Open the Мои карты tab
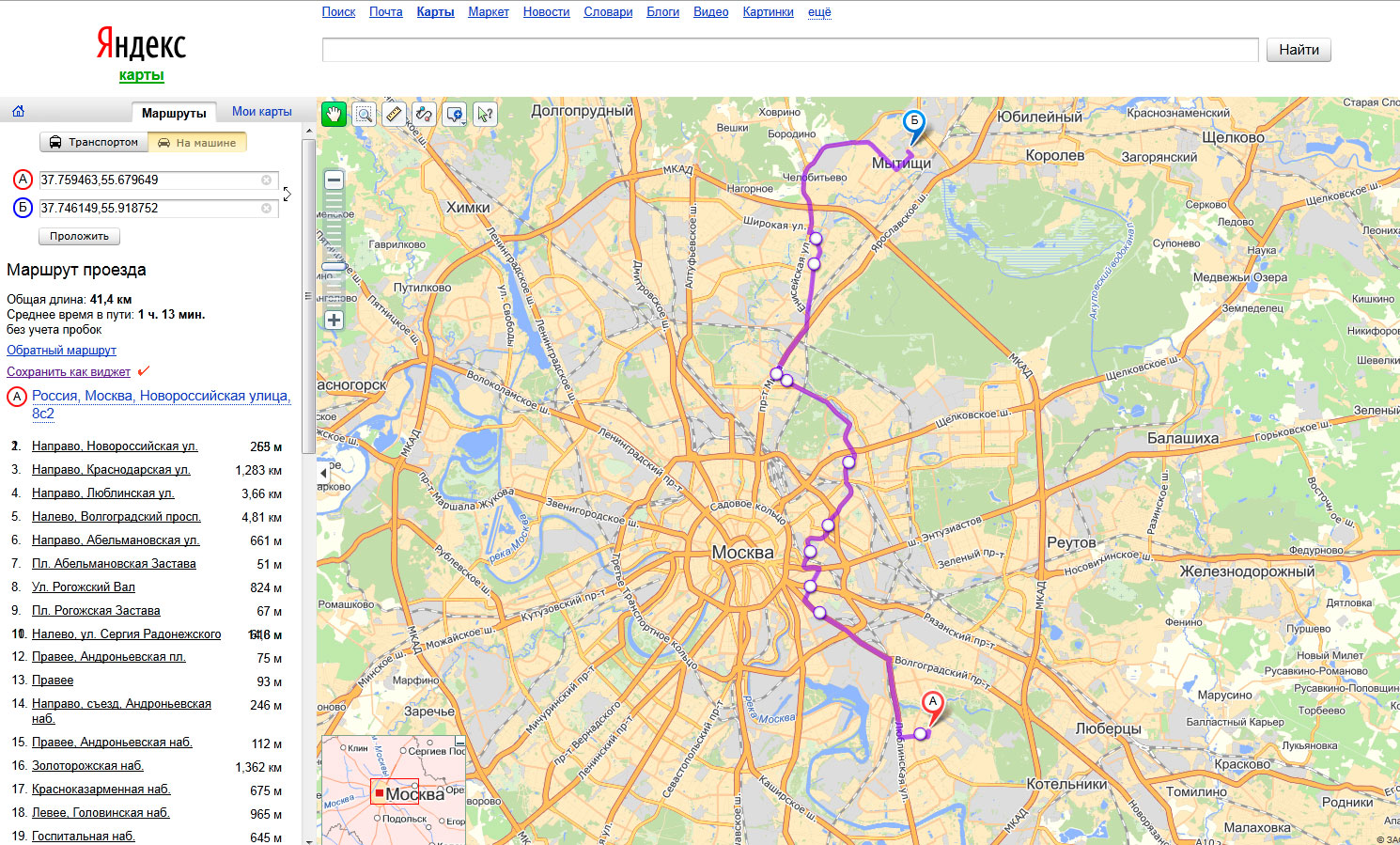 pos(261,112)
